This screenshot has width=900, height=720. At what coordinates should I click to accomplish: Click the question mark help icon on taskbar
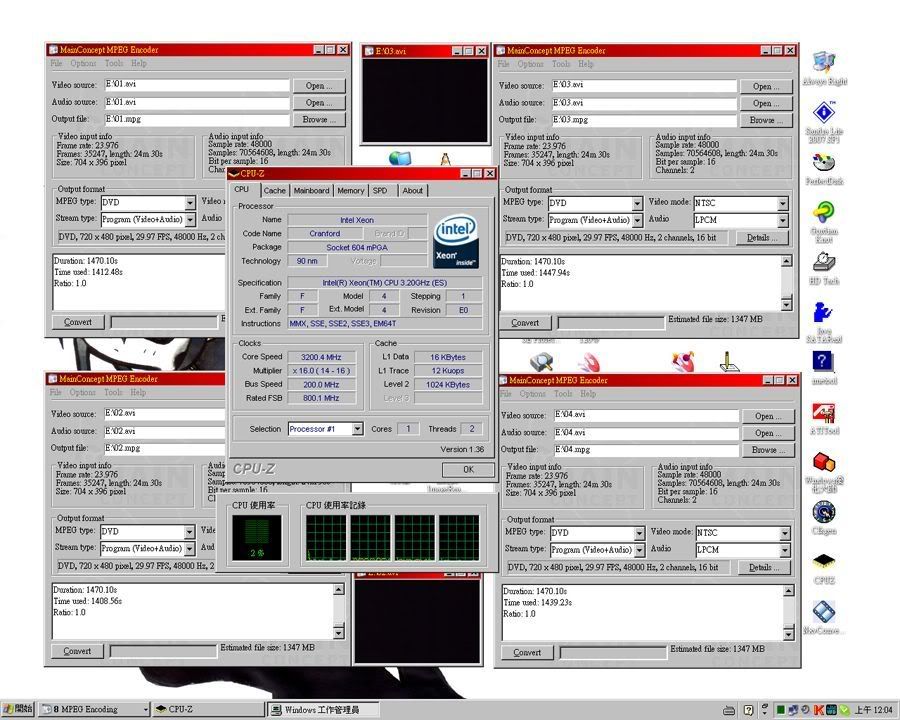pos(748,710)
